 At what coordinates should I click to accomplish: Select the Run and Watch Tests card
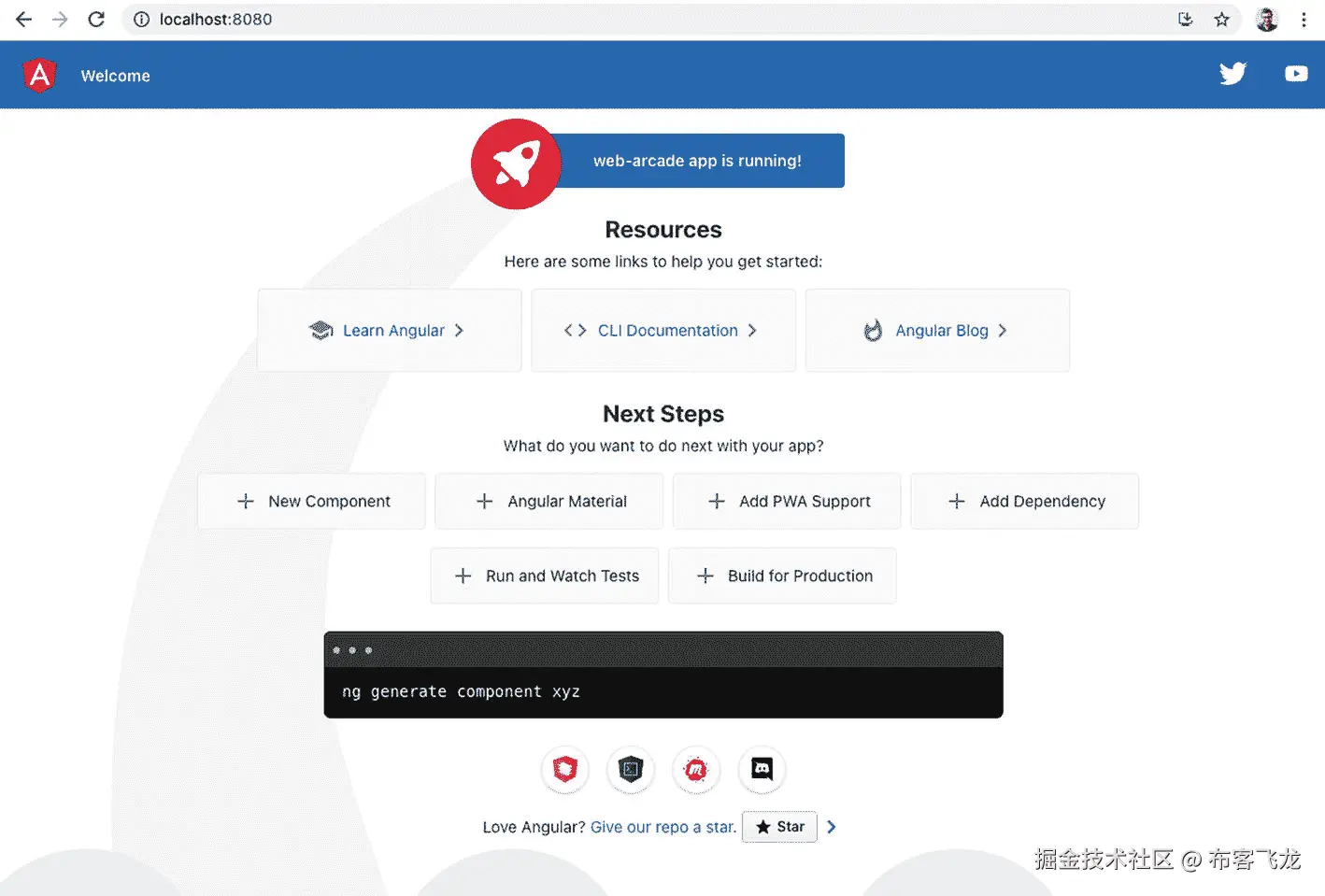tap(545, 576)
